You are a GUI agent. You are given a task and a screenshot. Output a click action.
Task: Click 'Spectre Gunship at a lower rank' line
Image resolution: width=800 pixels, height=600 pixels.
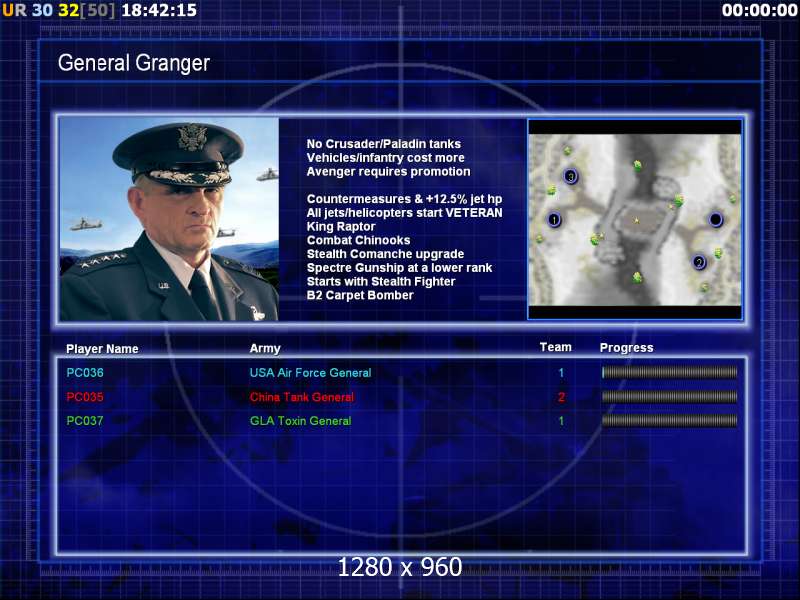click(399, 268)
